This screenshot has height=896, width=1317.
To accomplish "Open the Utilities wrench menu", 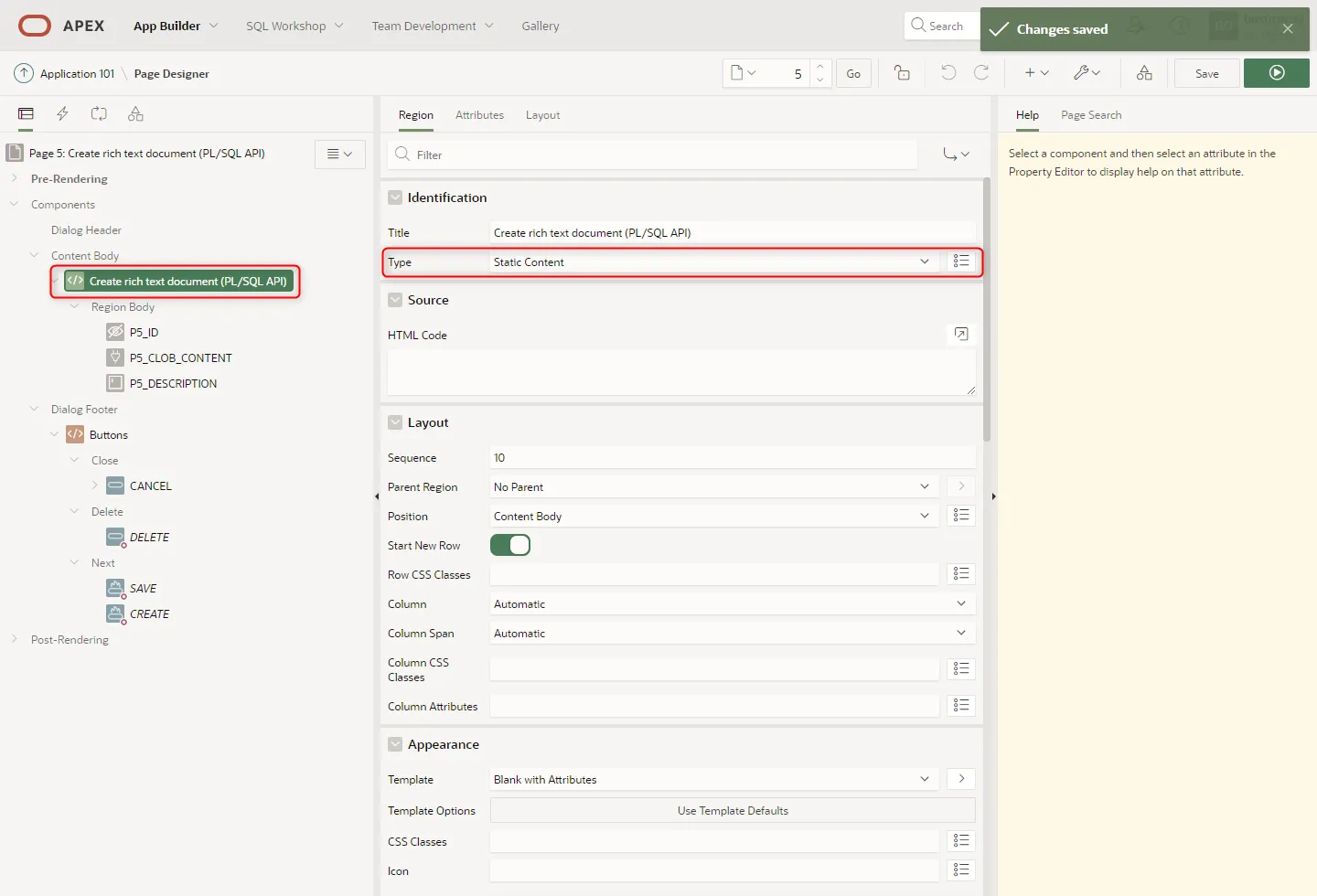I will coord(1087,73).
